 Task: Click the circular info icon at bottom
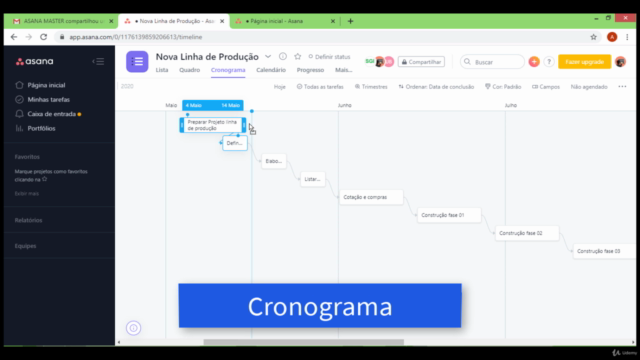pos(133,328)
